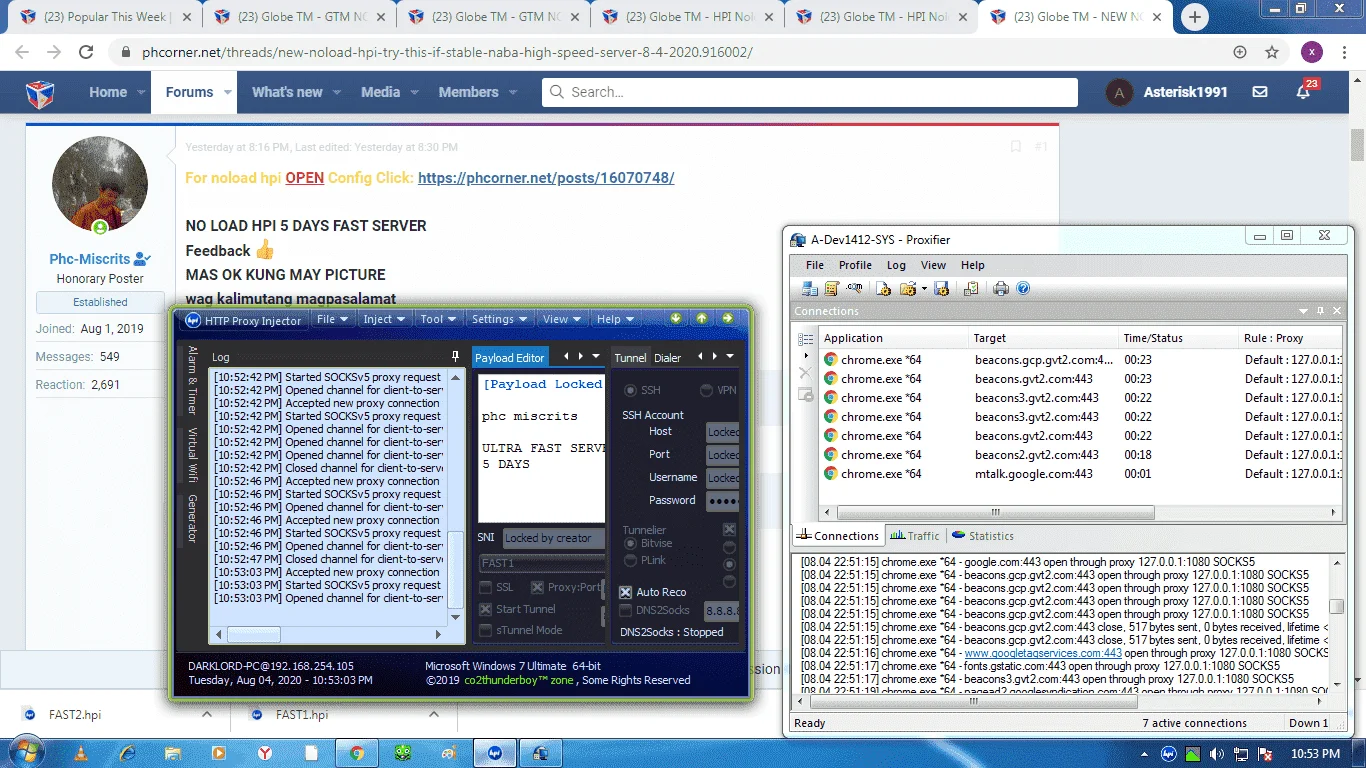Select the SSH radio button
Screen dimensions: 1366x768
(x=630, y=390)
